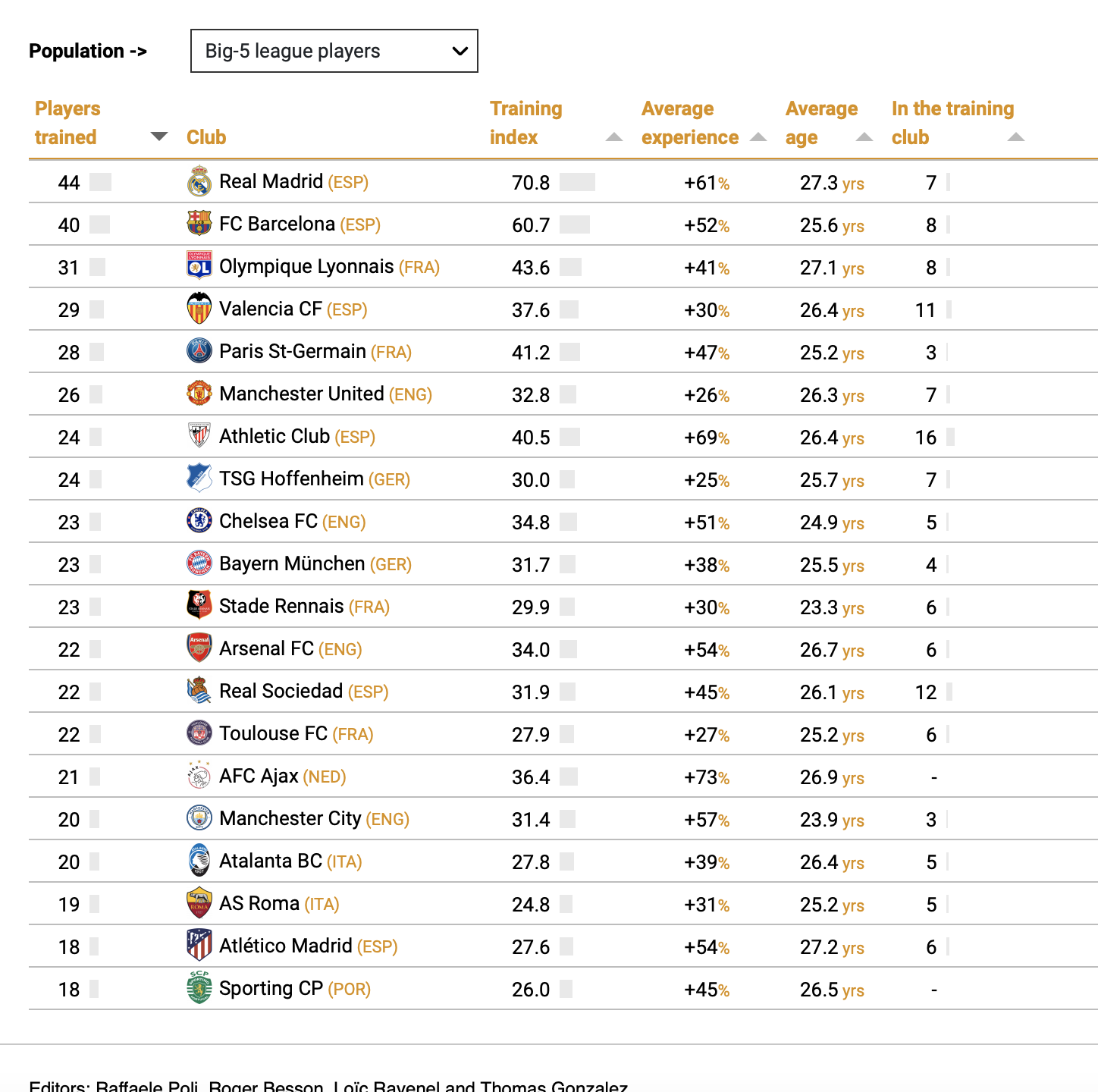Click the Real Madrid club crest
This screenshot has width=1098, height=1092.
[x=199, y=181]
